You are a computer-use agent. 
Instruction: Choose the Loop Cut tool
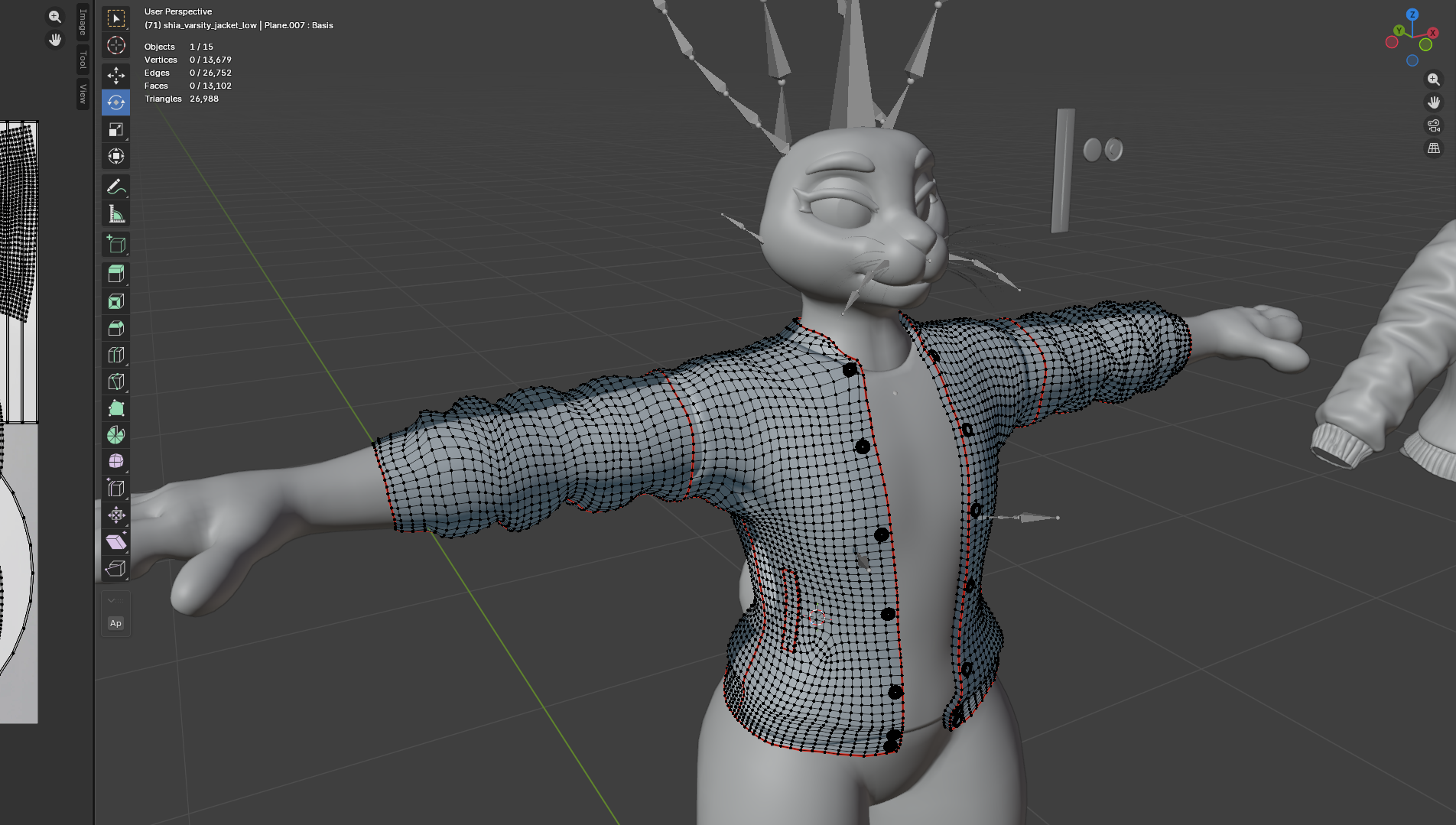point(115,355)
